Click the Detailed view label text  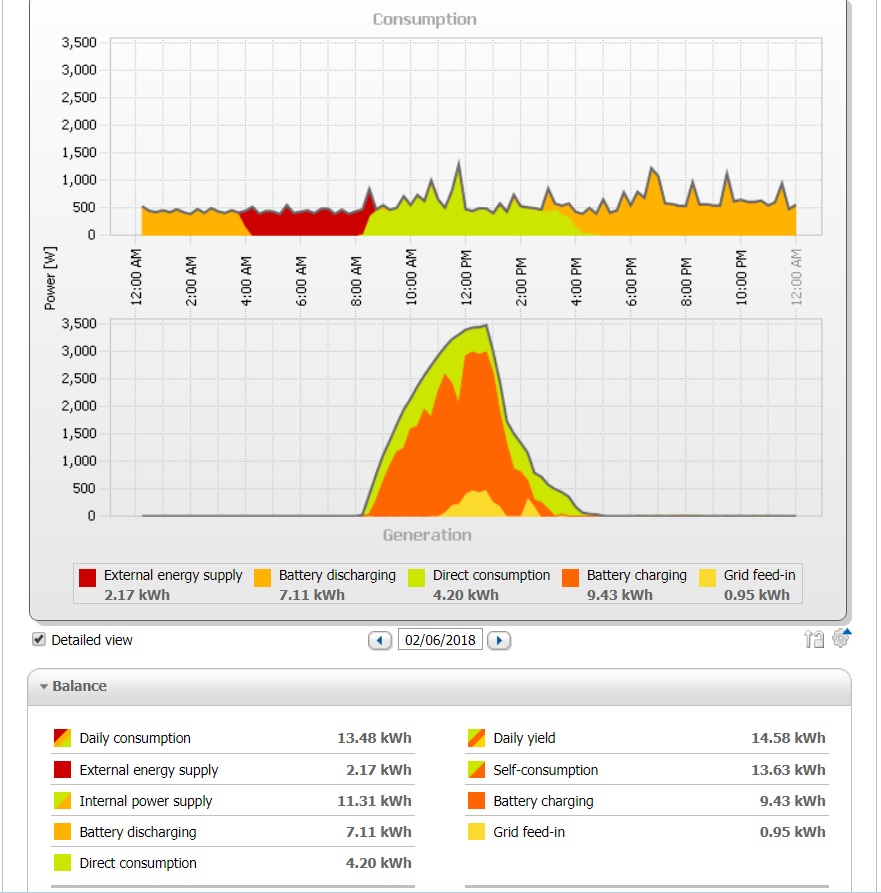coord(92,640)
